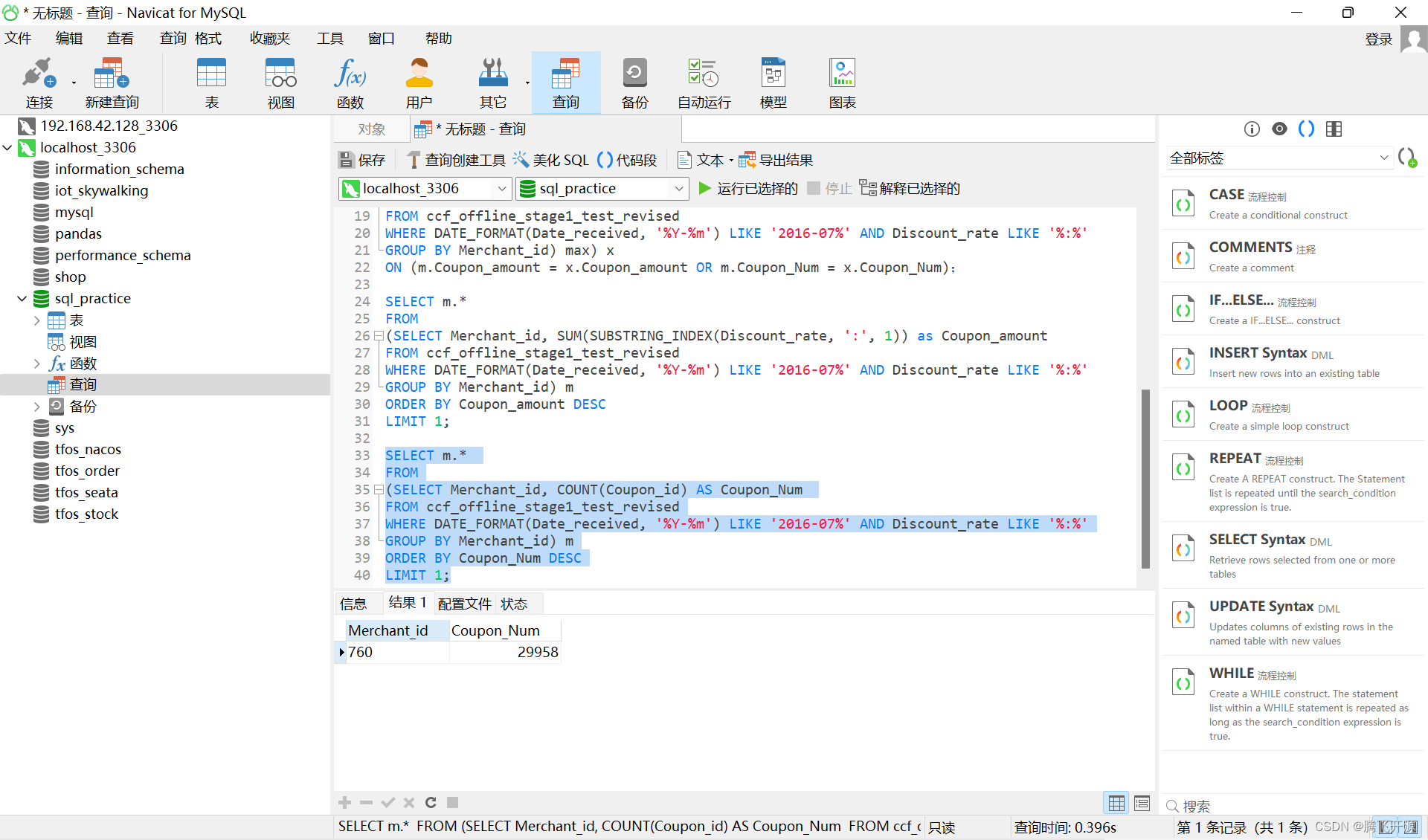The image size is (1428, 840).
Task: Show code snippets parentheses icon in right pane
Action: tap(1306, 129)
